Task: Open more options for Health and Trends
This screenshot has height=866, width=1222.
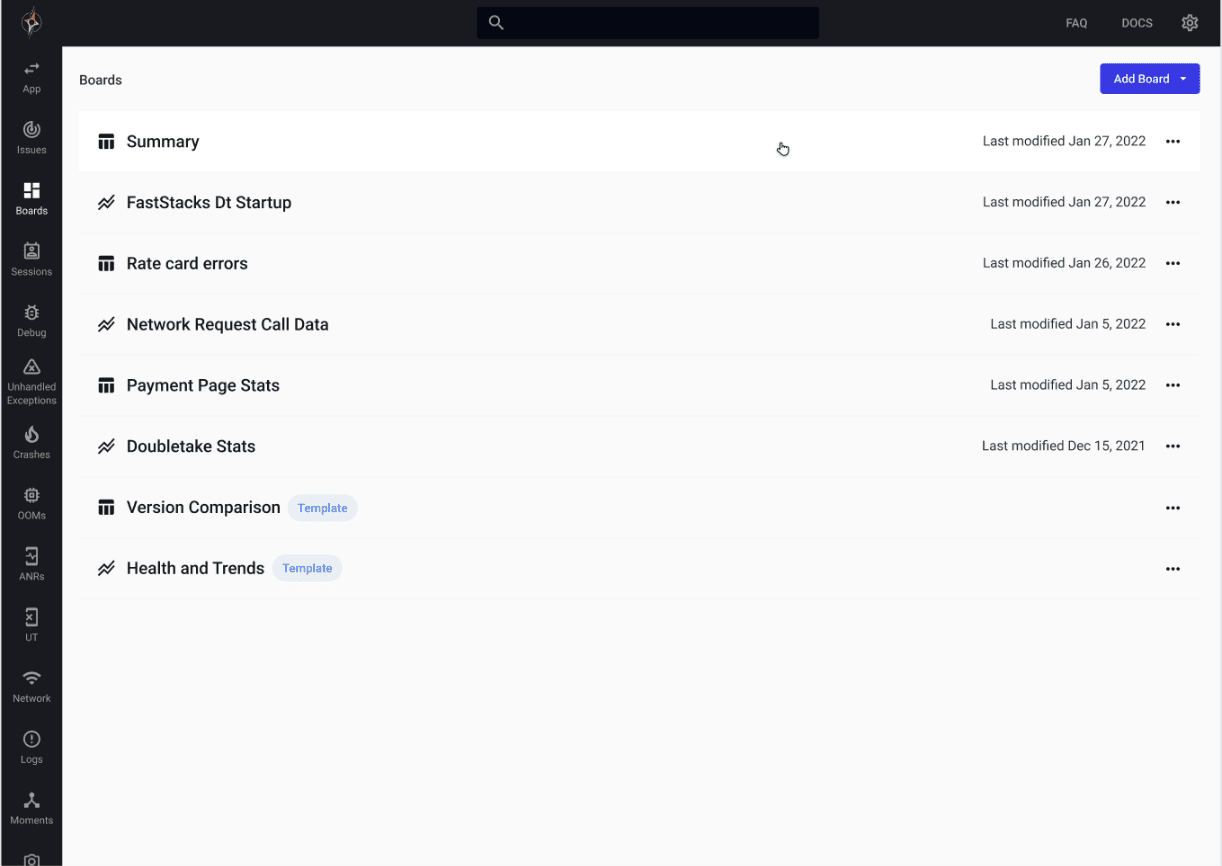Action: (1173, 569)
